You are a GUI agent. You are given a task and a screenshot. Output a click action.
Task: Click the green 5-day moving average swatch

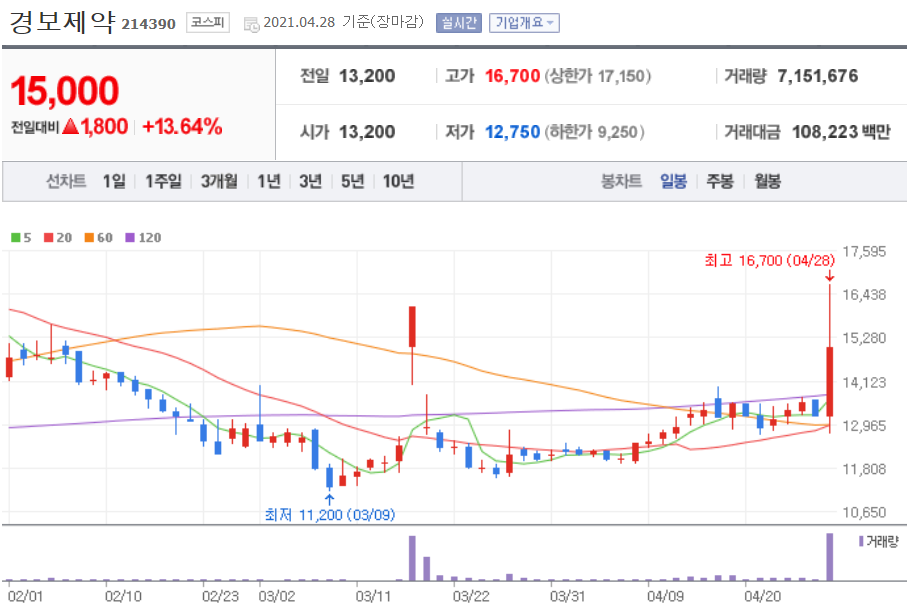16,237
